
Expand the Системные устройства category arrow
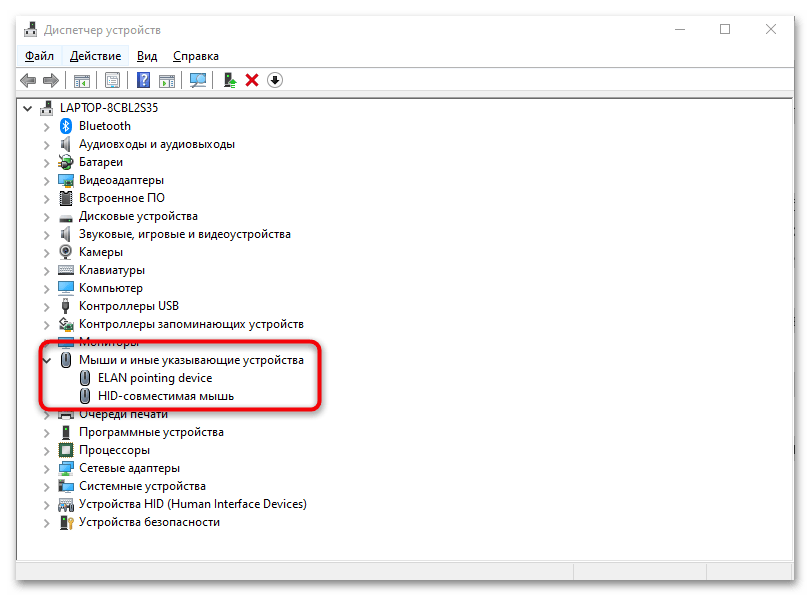click(x=47, y=487)
